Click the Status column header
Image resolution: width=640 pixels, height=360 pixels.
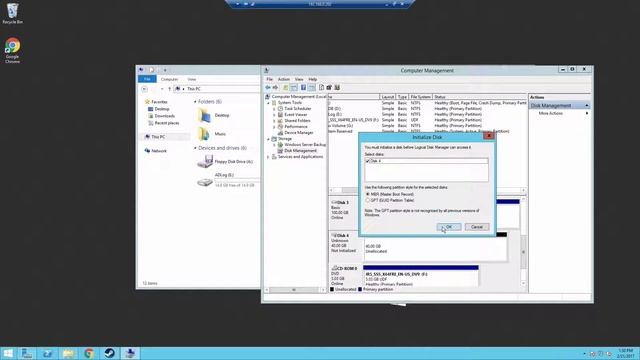point(440,97)
